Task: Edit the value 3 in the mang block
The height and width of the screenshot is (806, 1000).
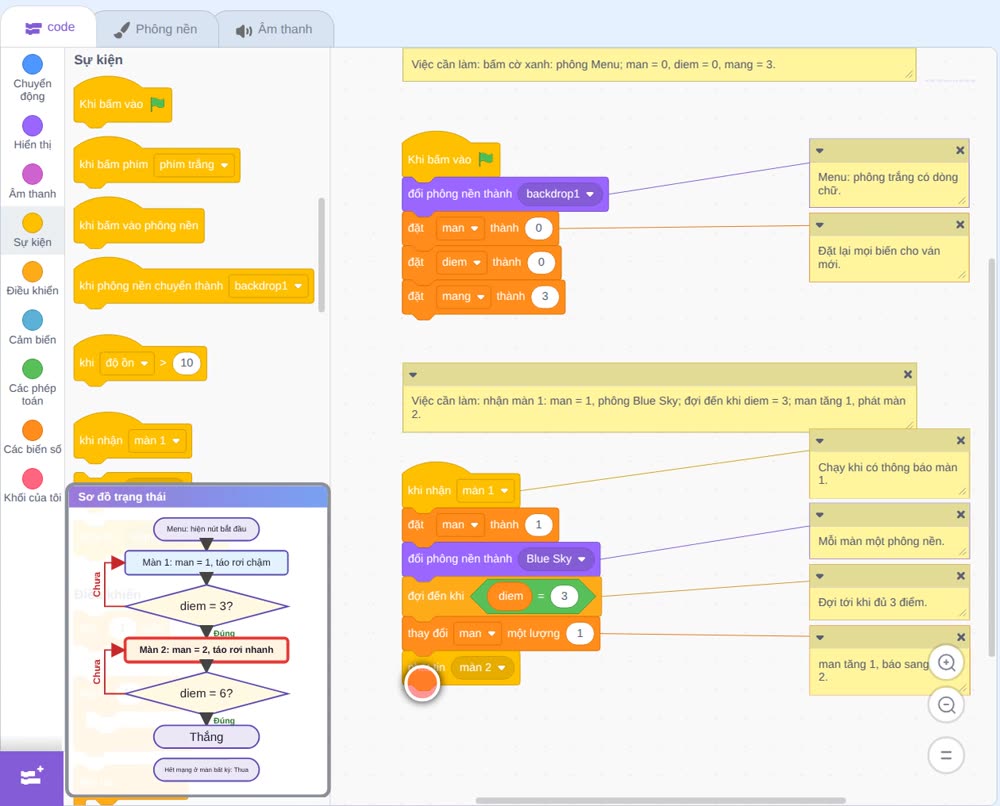Action: pyautogui.click(x=545, y=297)
